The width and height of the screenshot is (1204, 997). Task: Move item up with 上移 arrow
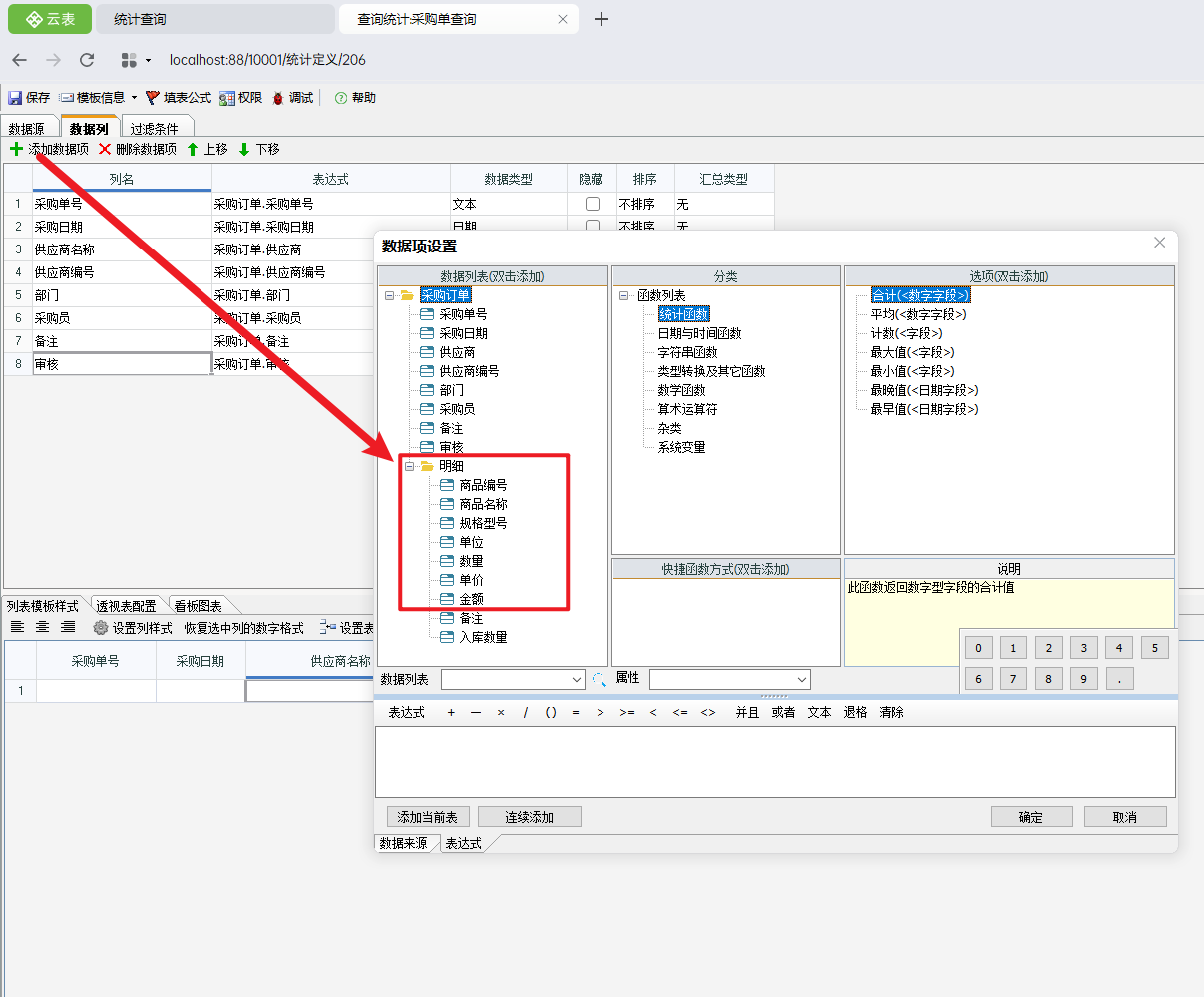tap(193, 149)
